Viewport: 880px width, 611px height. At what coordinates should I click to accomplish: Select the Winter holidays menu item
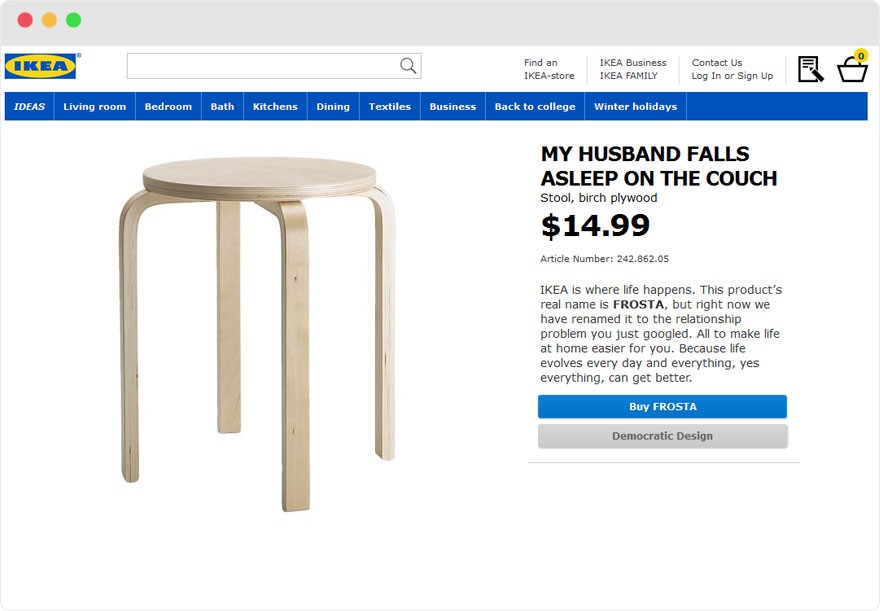635,107
